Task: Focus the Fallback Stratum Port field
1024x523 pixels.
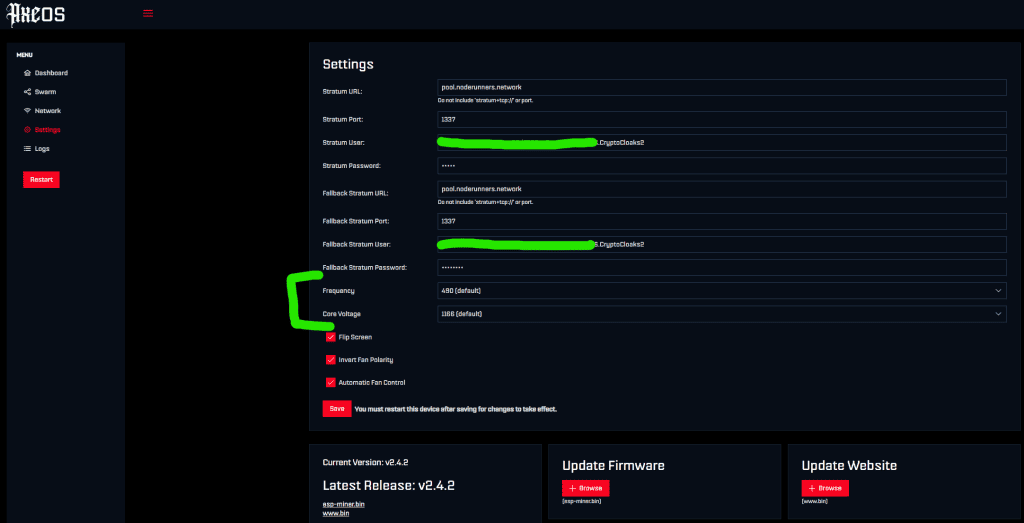Action: point(722,221)
